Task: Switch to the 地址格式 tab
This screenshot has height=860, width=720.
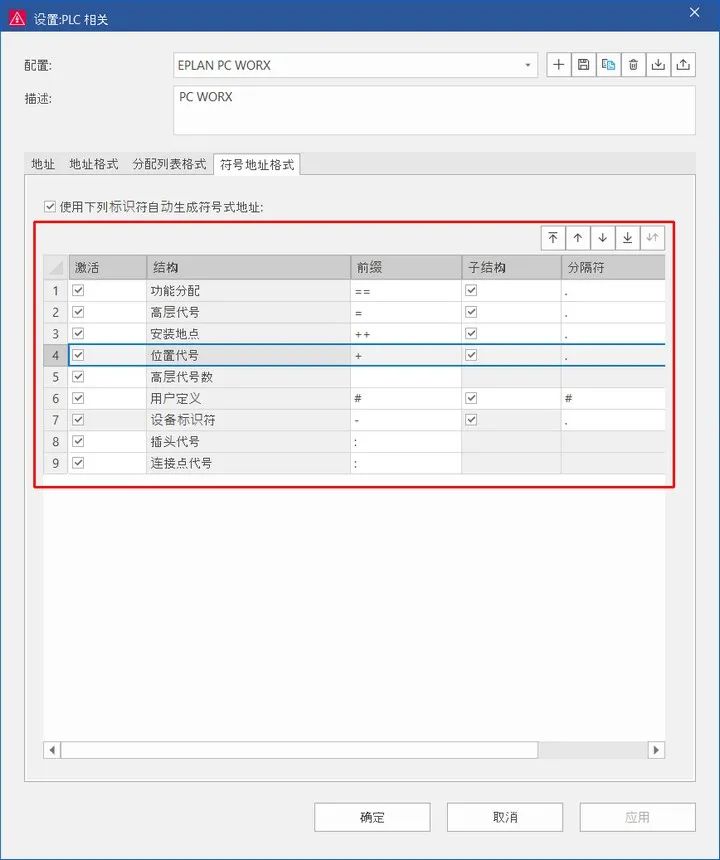Action: point(94,164)
